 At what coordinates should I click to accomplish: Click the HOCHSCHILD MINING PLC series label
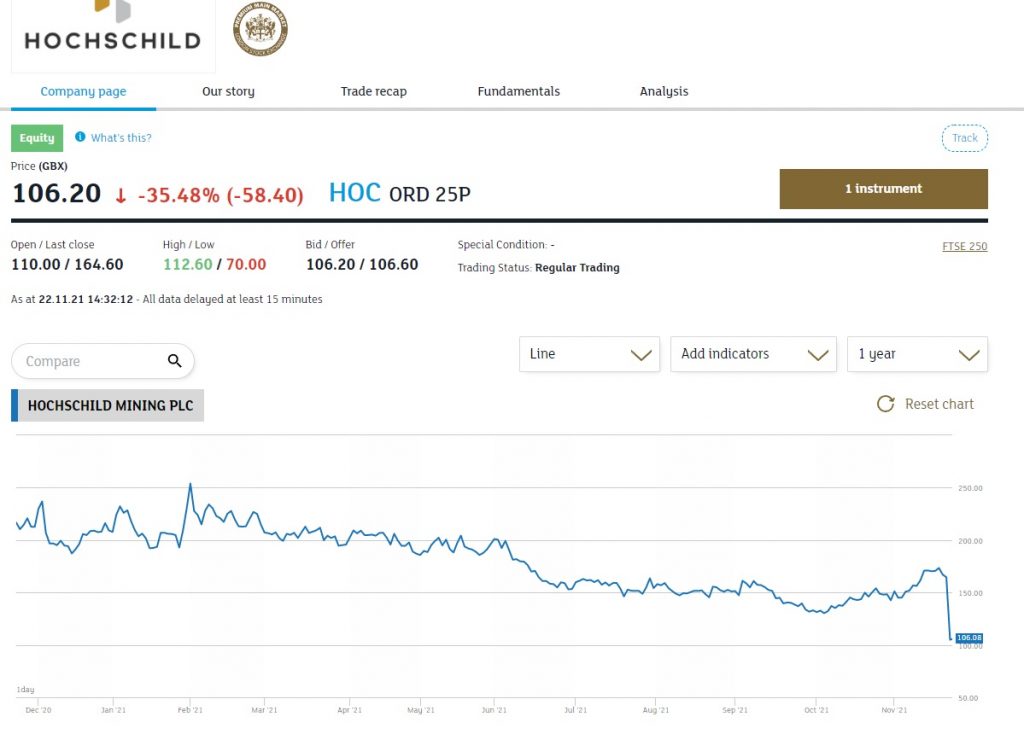click(108, 406)
